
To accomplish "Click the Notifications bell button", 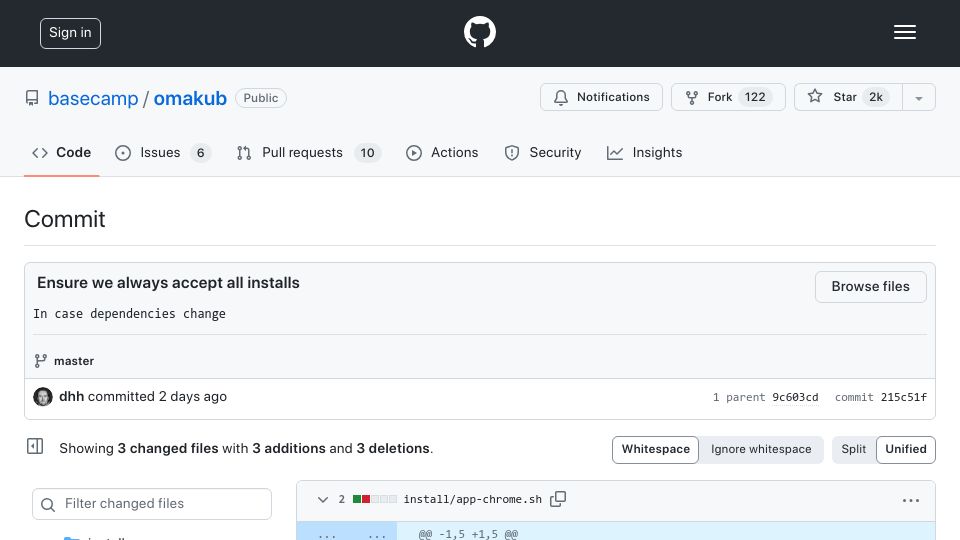I will (601, 97).
